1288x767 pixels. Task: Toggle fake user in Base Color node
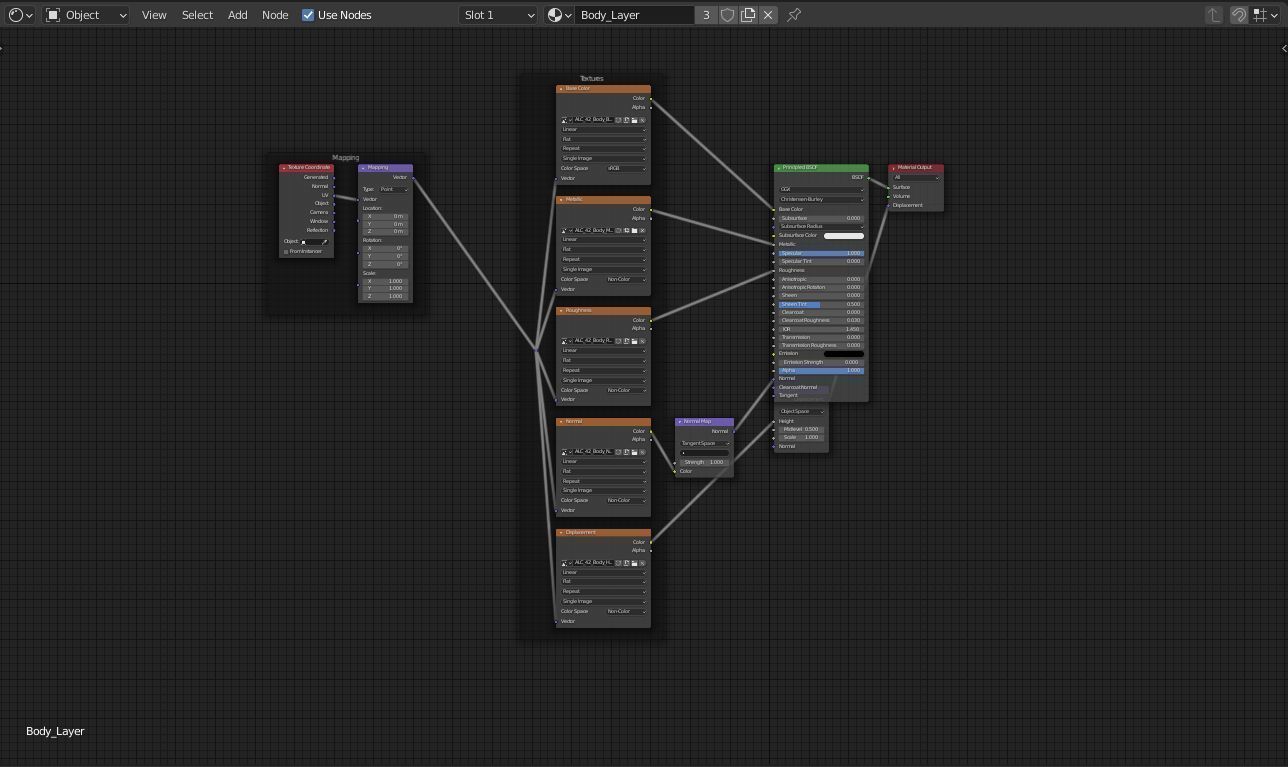(x=618, y=120)
